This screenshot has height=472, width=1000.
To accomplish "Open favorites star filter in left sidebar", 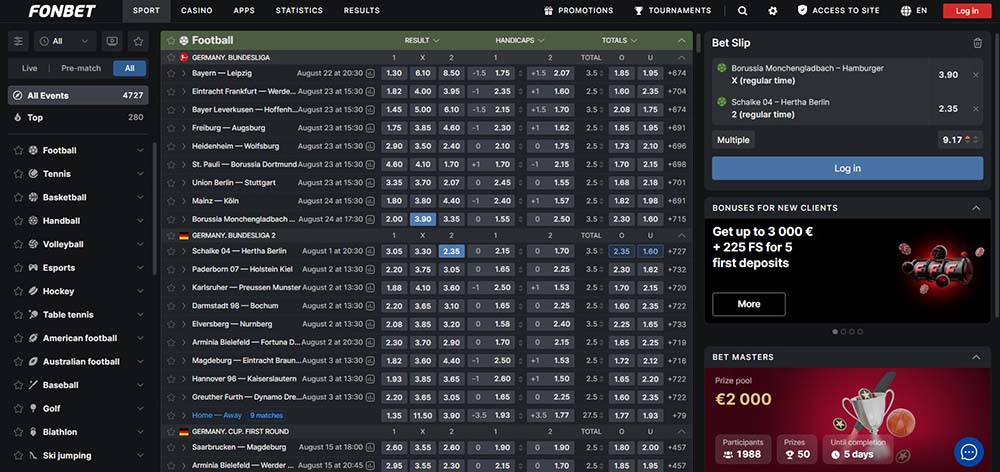I will 138,41.
